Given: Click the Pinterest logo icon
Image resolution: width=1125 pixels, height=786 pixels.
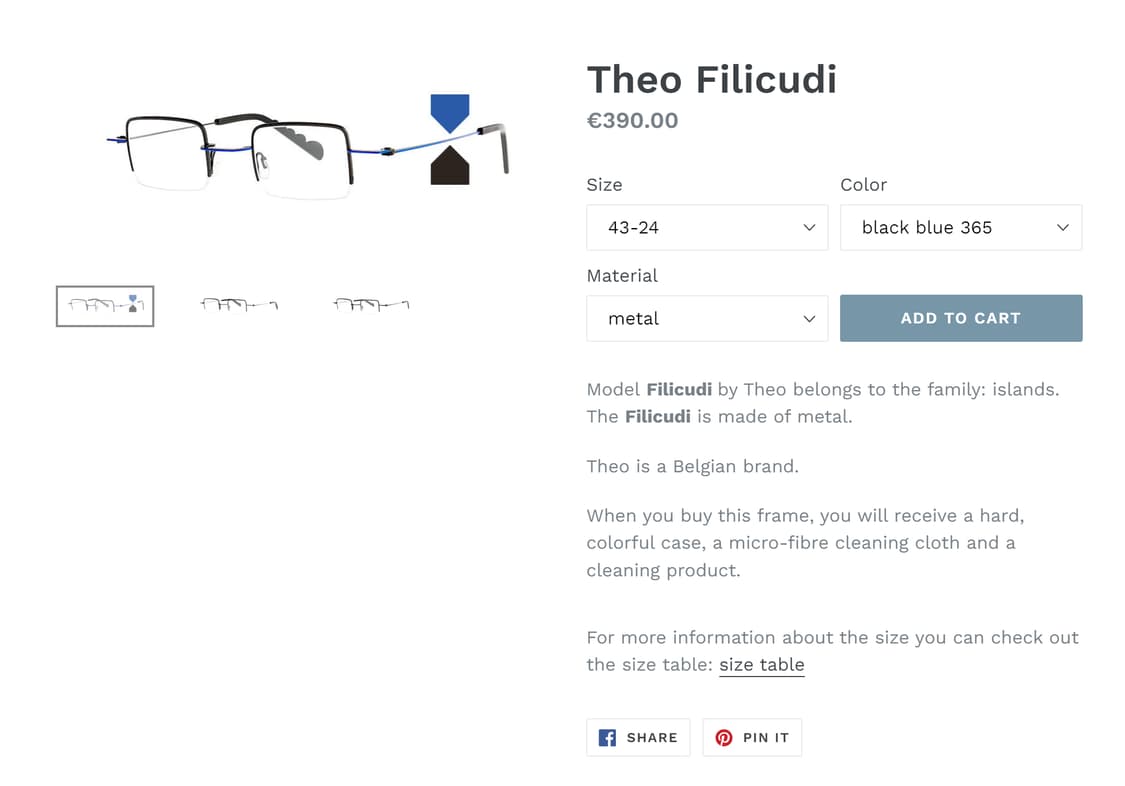Looking at the screenshot, I should tap(723, 738).
